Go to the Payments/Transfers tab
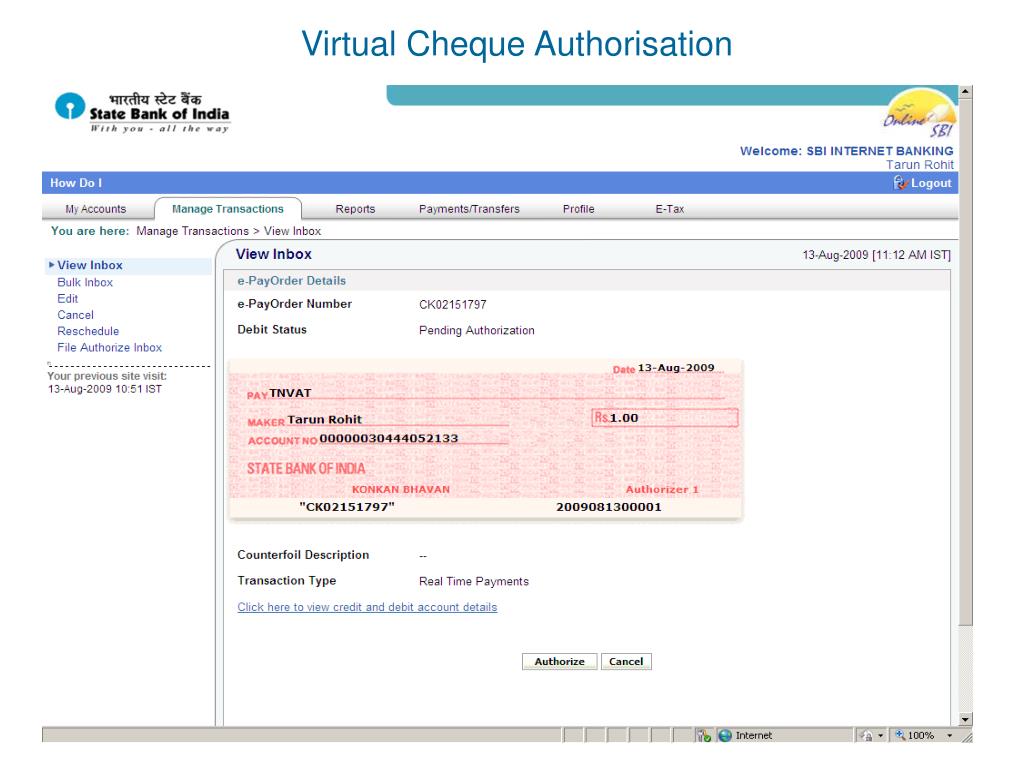 coord(469,209)
